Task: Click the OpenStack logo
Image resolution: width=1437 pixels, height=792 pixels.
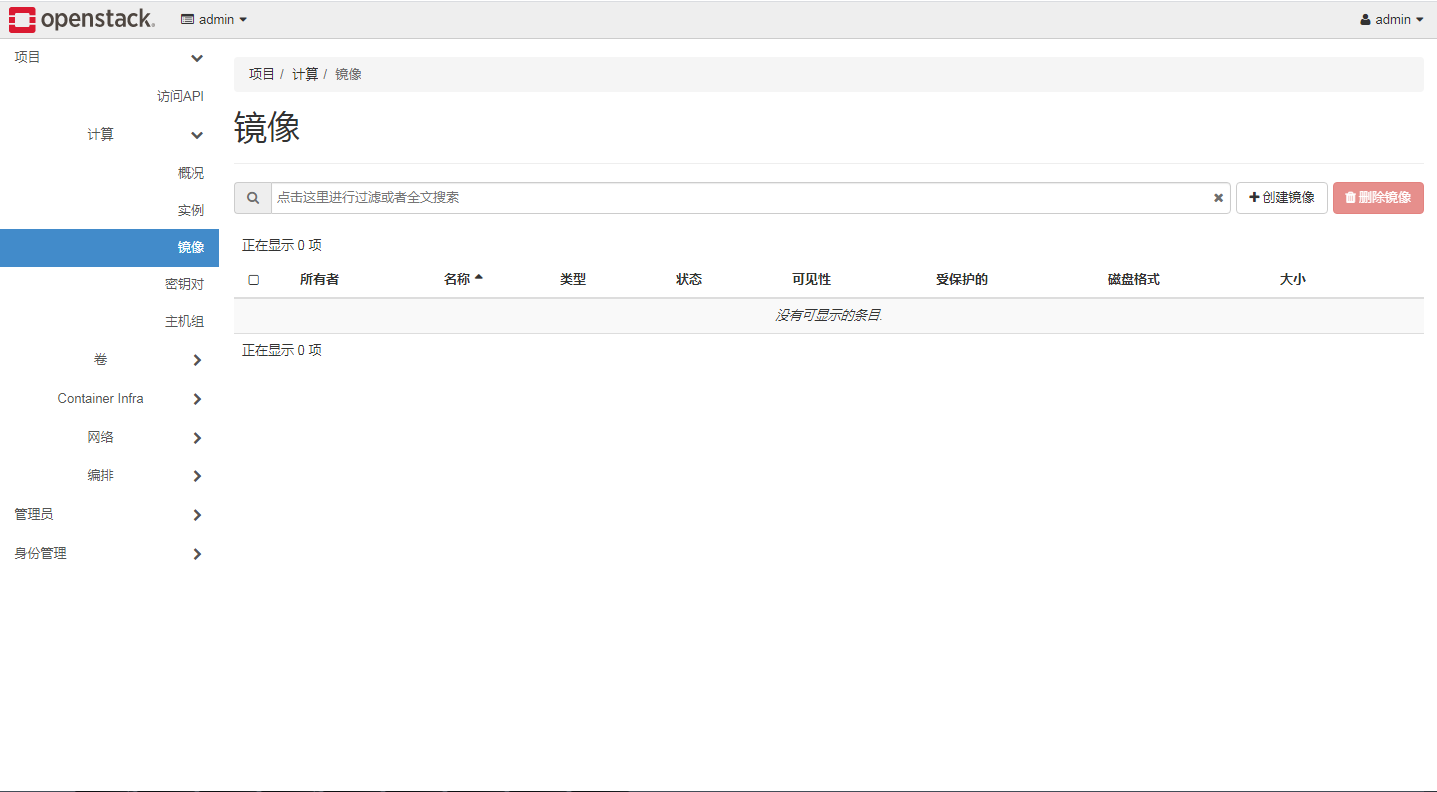Action: pyautogui.click(x=82, y=19)
